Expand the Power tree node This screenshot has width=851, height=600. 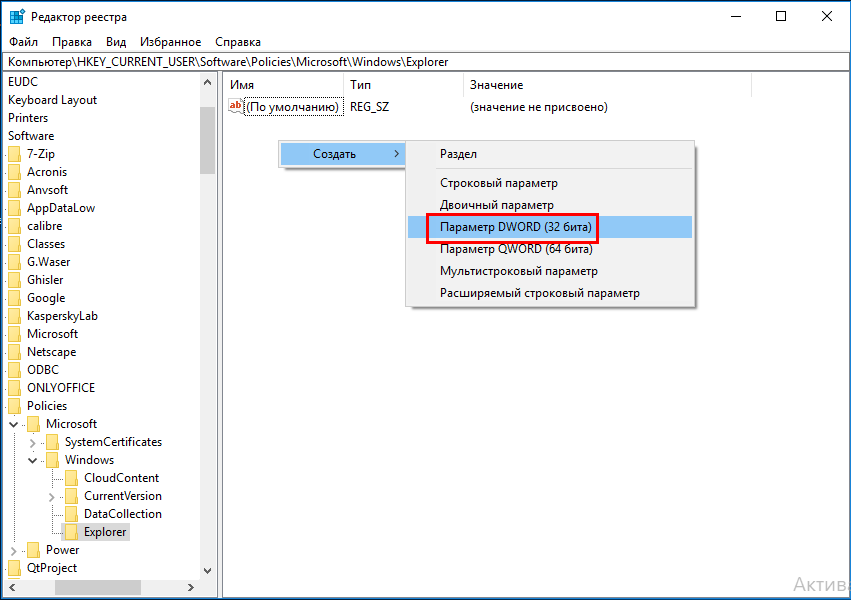click(14, 551)
